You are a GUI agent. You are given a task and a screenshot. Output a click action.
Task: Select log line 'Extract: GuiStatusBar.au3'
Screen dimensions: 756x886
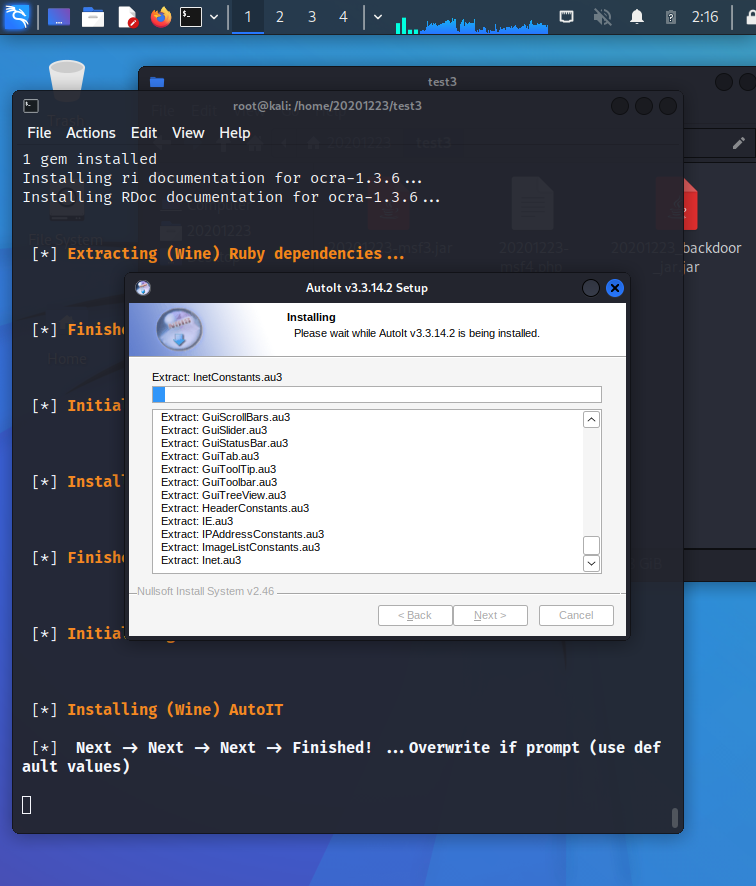point(224,443)
